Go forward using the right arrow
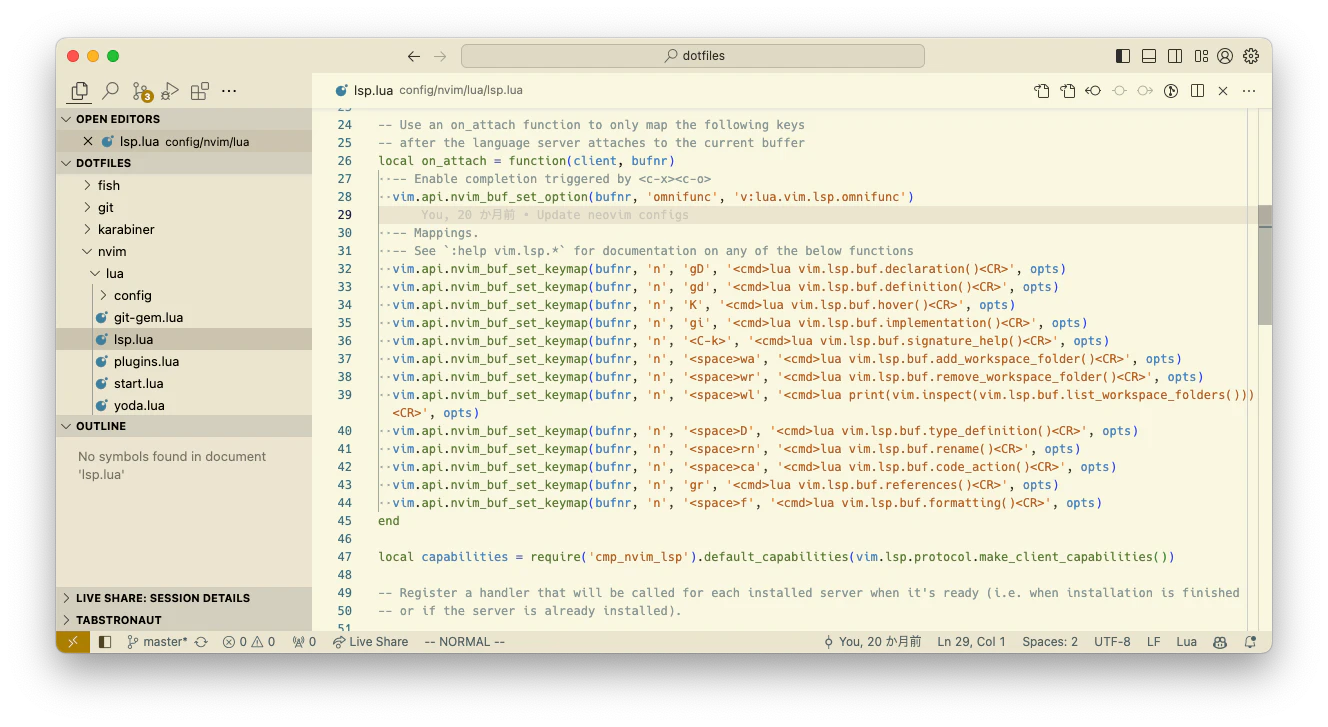Screen dimensions: 1328x727 pos(440,56)
